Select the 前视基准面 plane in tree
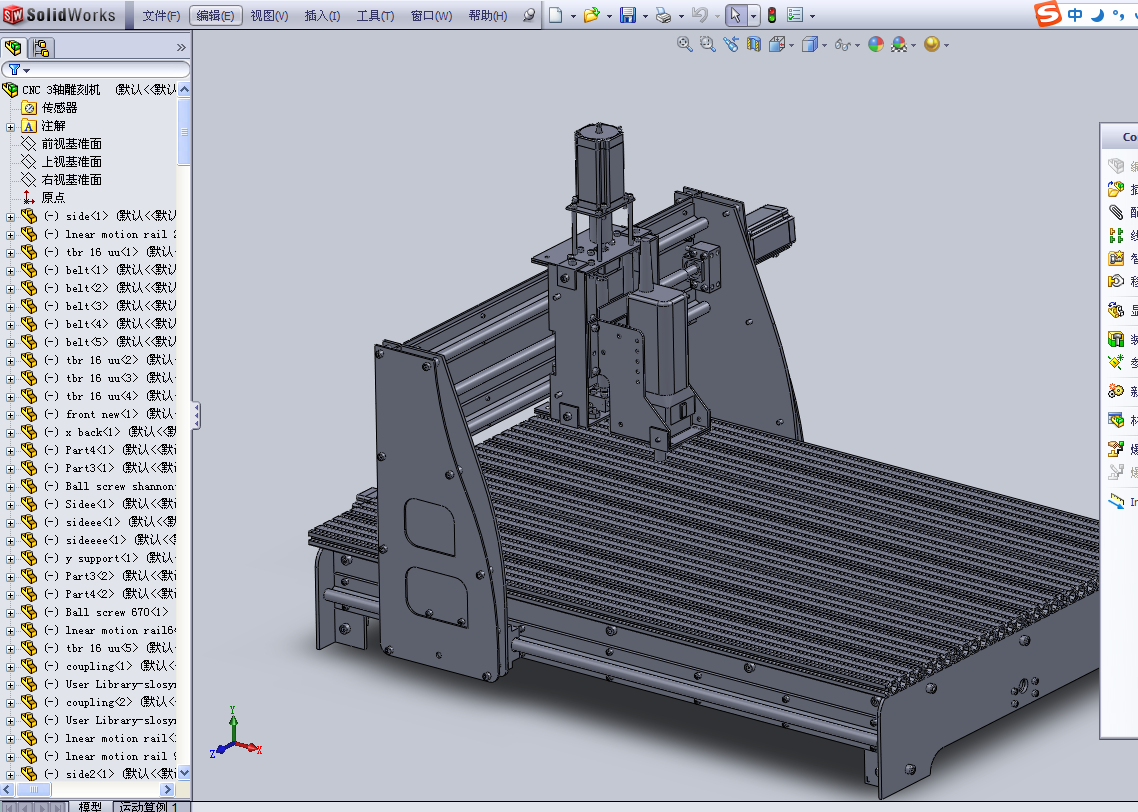The width and height of the screenshot is (1138, 812). pos(71,144)
